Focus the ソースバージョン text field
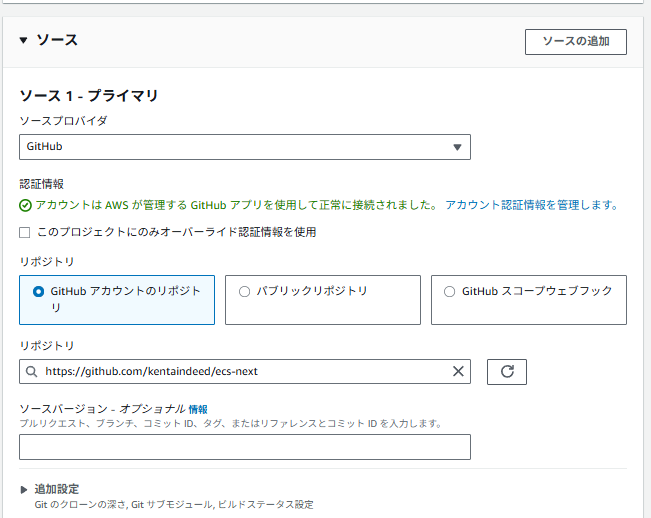This screenshot has height=518, width=651. pyautogui.click(x=245, y=446)
